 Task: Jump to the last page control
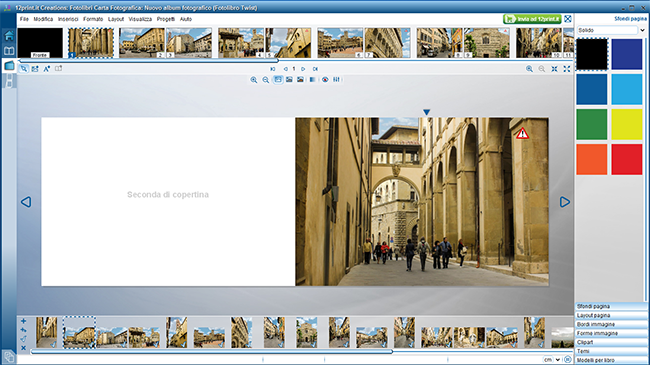click(x=315, y=69)
